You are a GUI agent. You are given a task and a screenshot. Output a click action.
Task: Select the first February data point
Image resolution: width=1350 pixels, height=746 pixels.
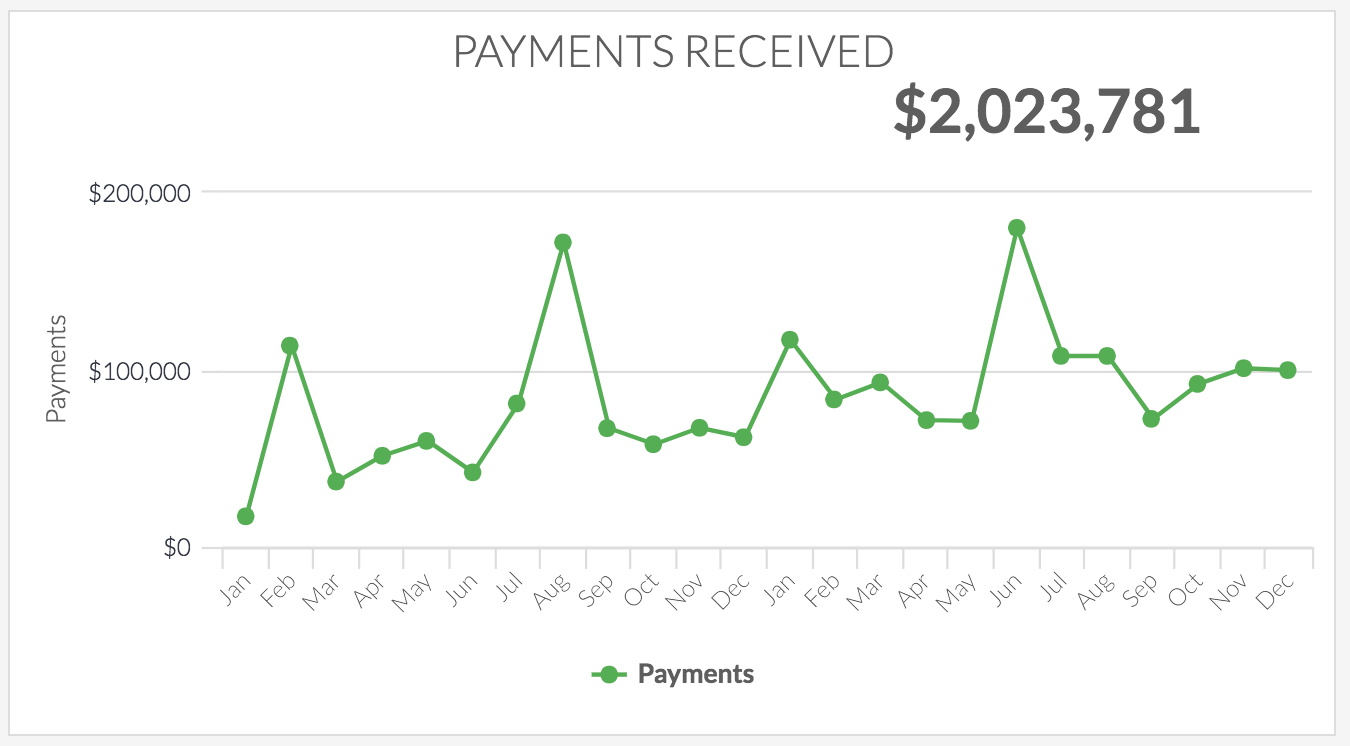[x=290, y=346]
